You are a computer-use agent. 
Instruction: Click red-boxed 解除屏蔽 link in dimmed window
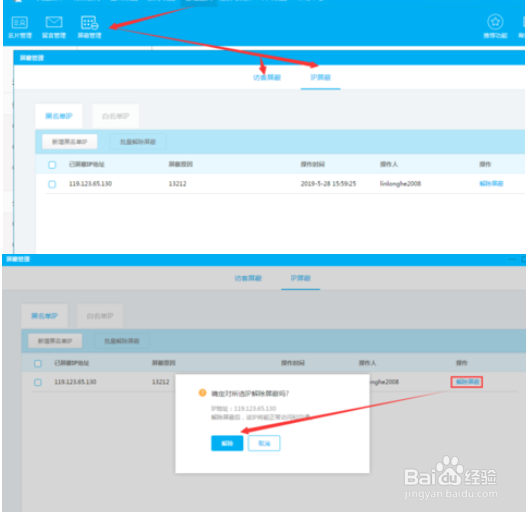point(467,382)
